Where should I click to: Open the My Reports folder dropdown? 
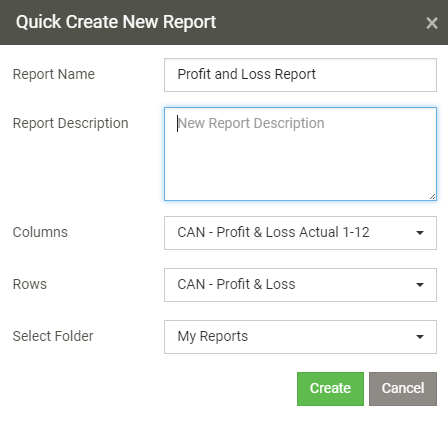pyautogui.click(x=300, y=337)
